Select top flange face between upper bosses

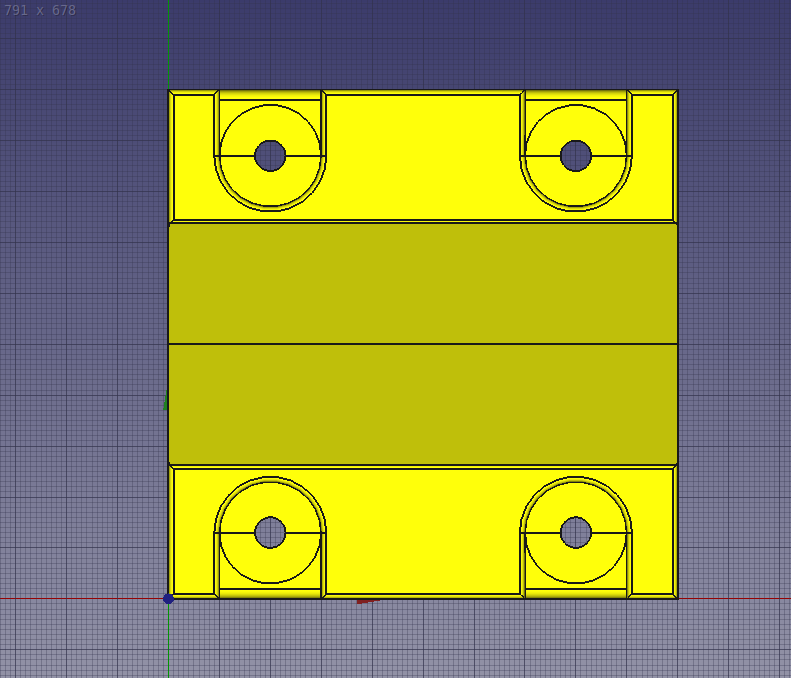[x=423, y=156]
